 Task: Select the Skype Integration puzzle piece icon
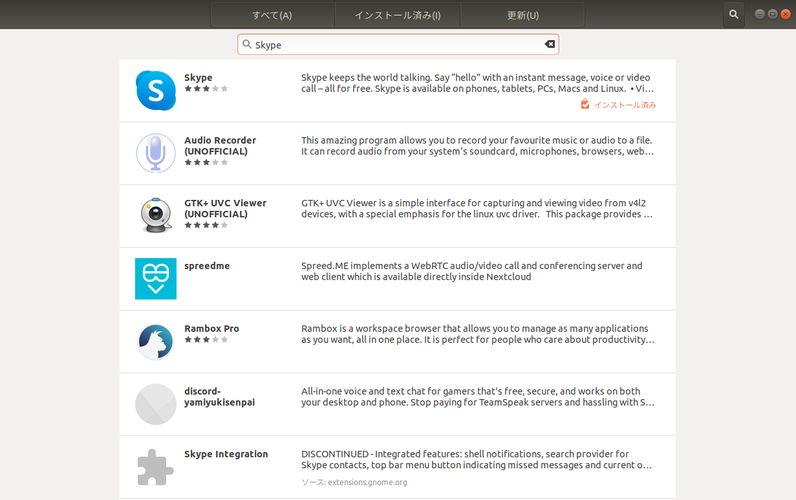[x=156, y=467]
